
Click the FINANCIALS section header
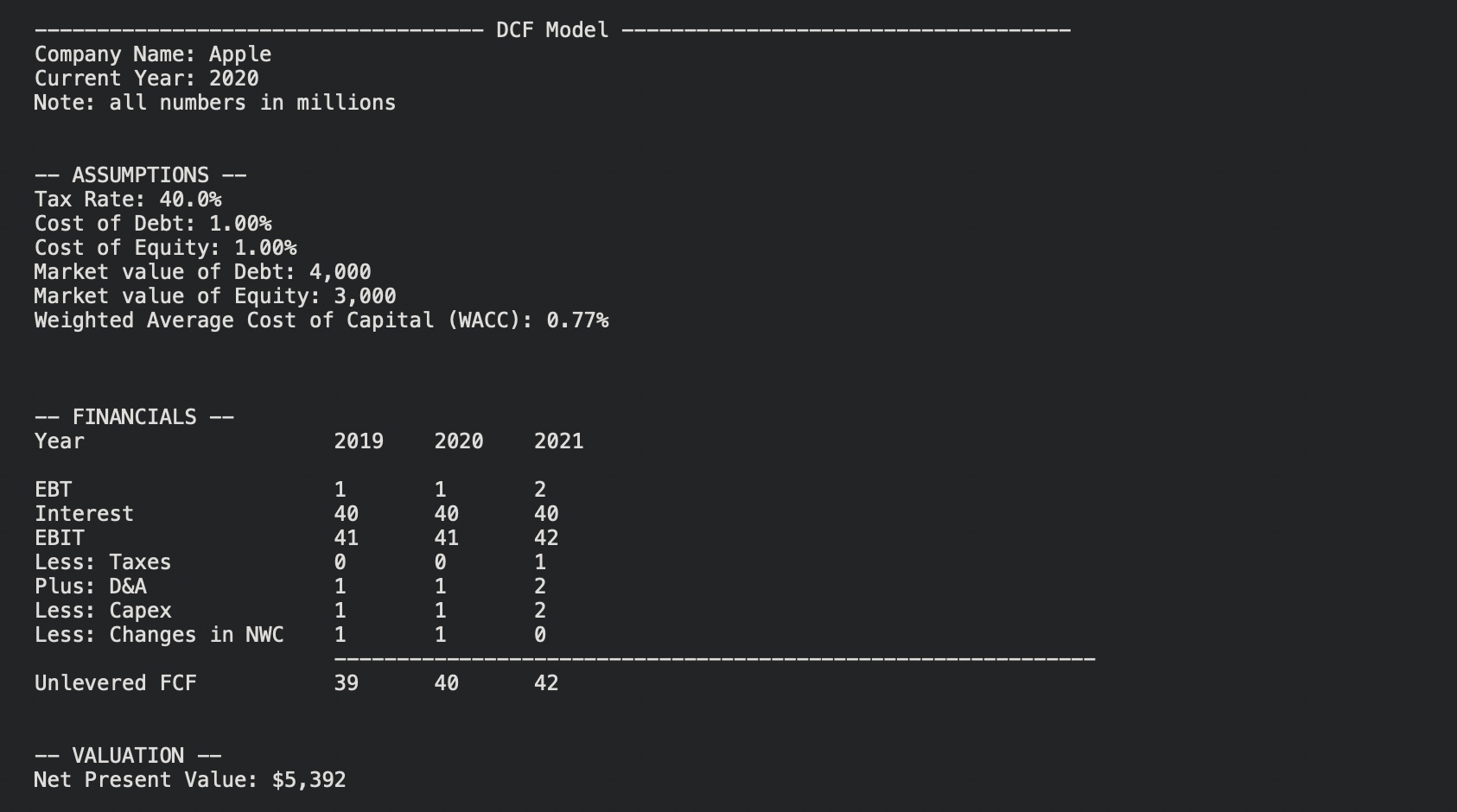134,417
